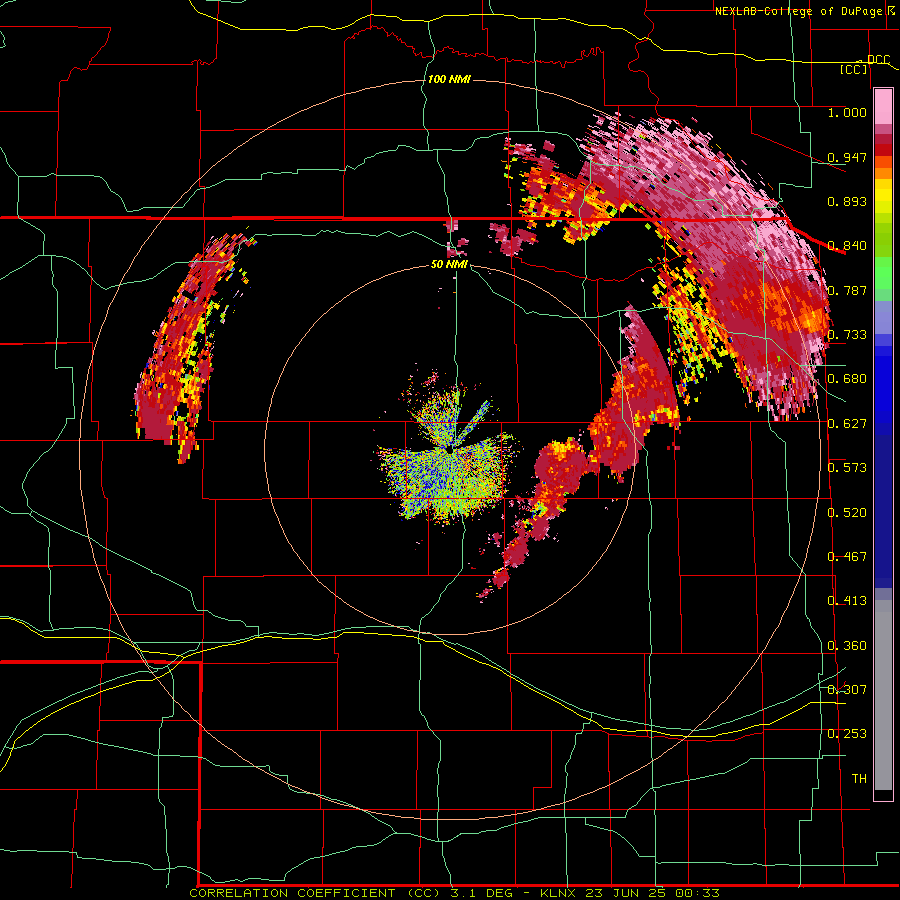Screen dimensions: 900x900
Task: Click the TH label at the scale bottom
Action: coord(859,779)
